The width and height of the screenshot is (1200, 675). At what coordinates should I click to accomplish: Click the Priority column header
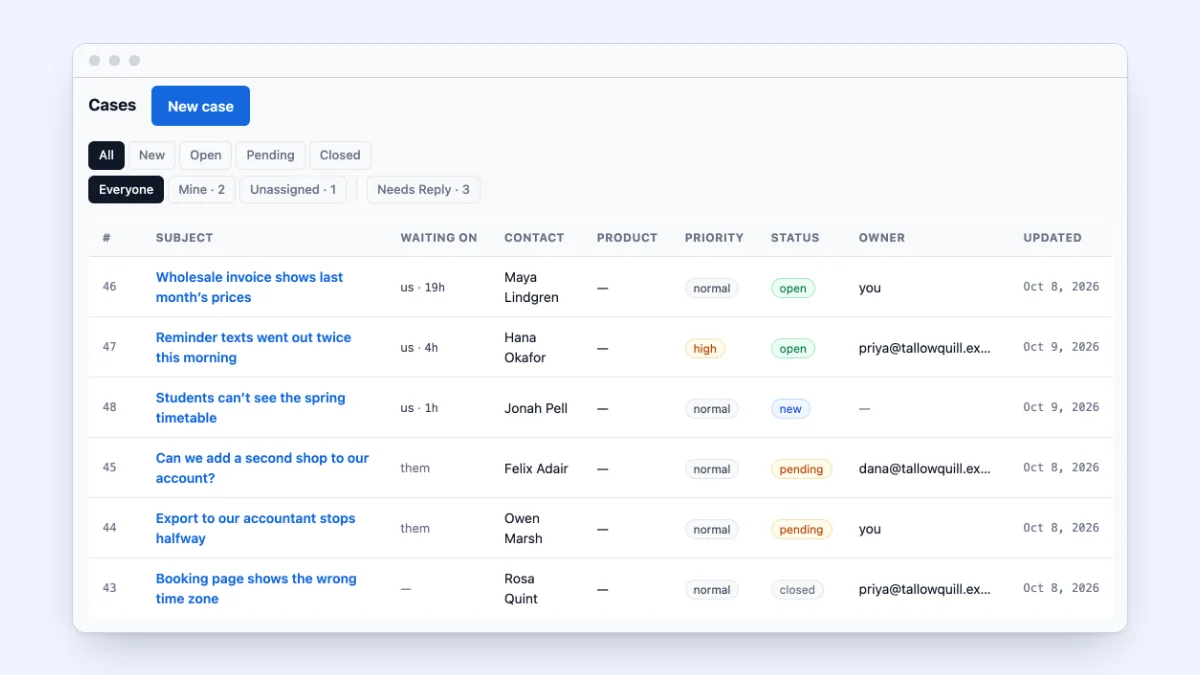(714, 238)
